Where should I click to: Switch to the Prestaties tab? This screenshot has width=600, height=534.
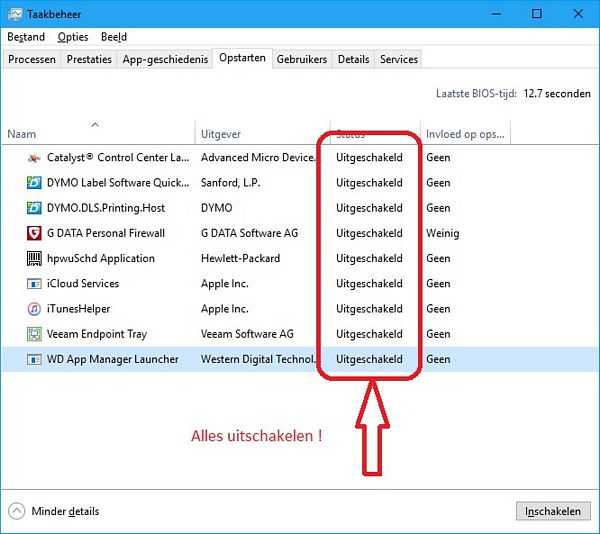89,59
